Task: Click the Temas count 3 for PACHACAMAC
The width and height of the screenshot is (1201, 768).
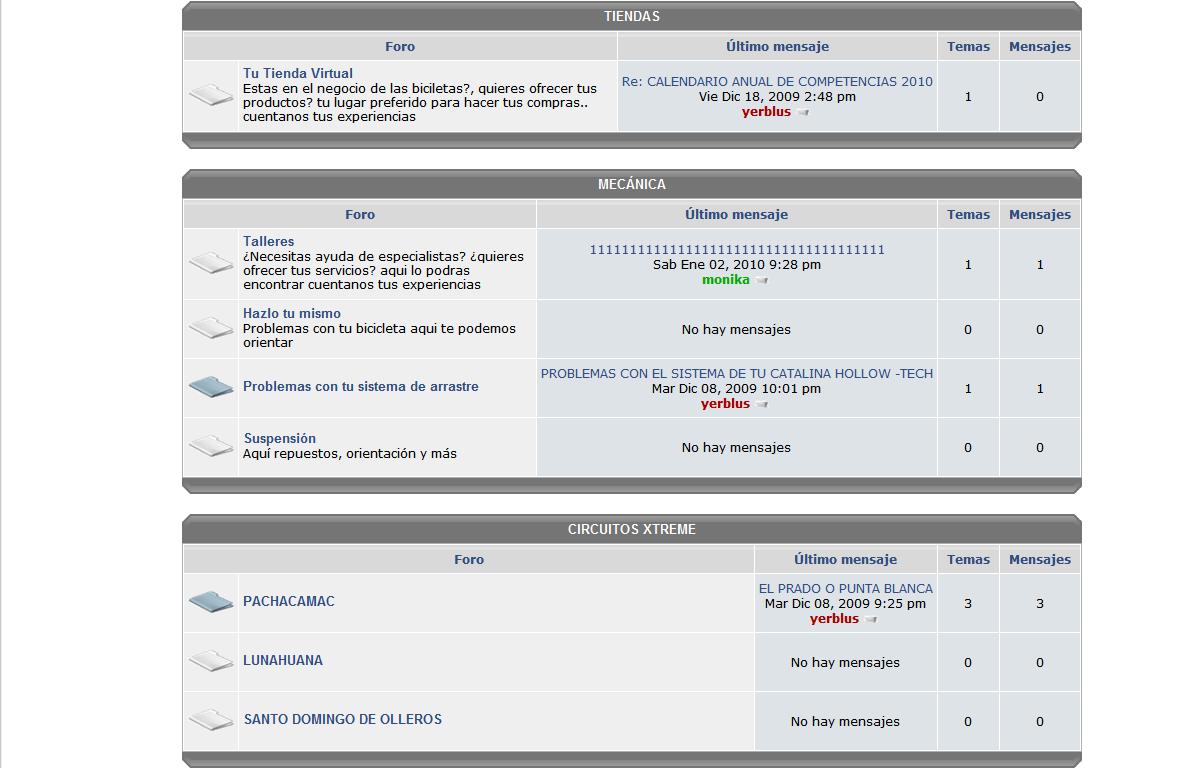Action: pyautogui.click(x=968, y=603)
